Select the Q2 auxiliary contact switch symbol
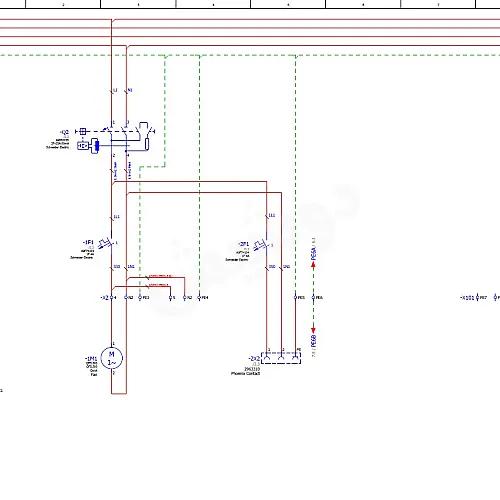 [x=147, y=131]
